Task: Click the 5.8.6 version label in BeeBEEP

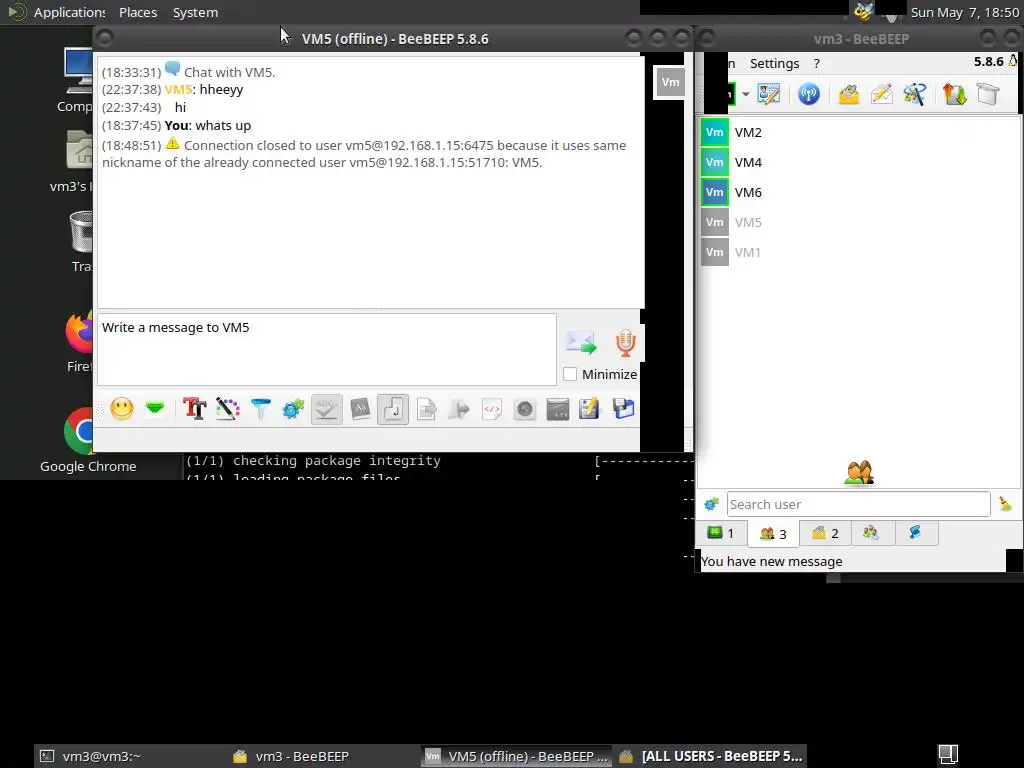Action: [988, 62]
